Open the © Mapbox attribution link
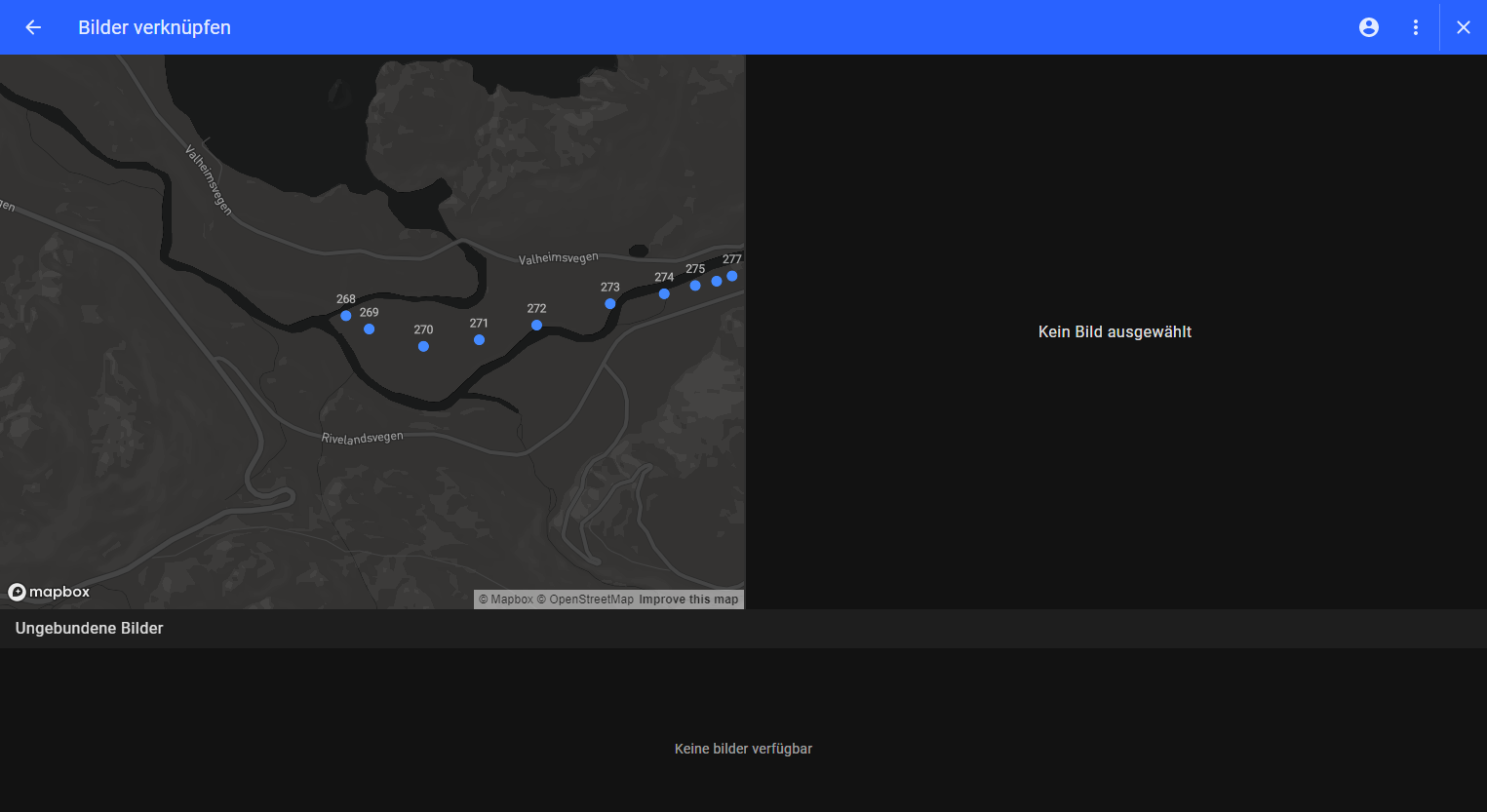This screenshot has height=812, width=1487. coord(506,599)
